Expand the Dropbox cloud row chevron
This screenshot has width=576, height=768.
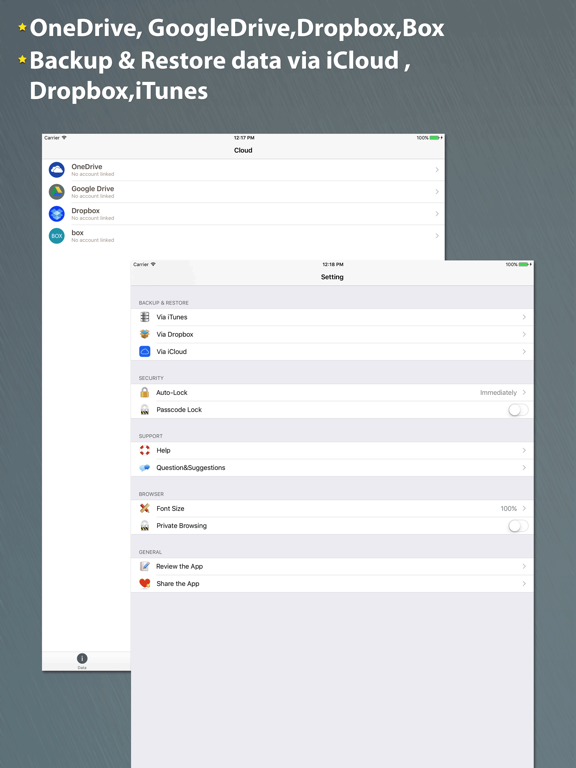437,214
